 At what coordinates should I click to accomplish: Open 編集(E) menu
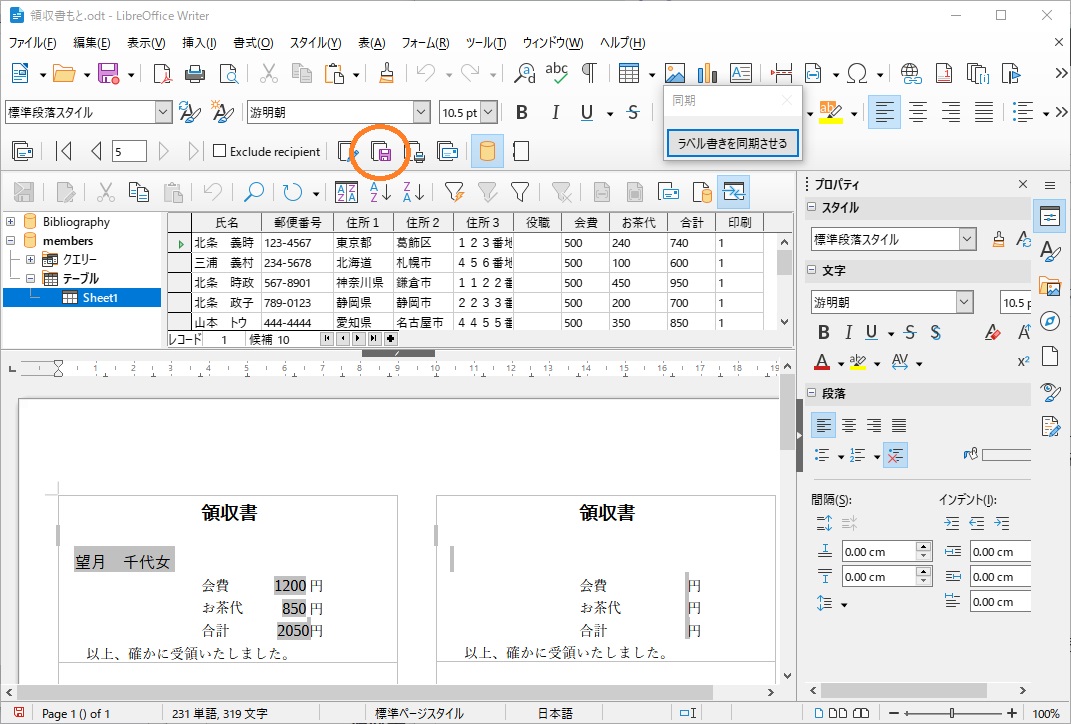[x=92, y=43]
